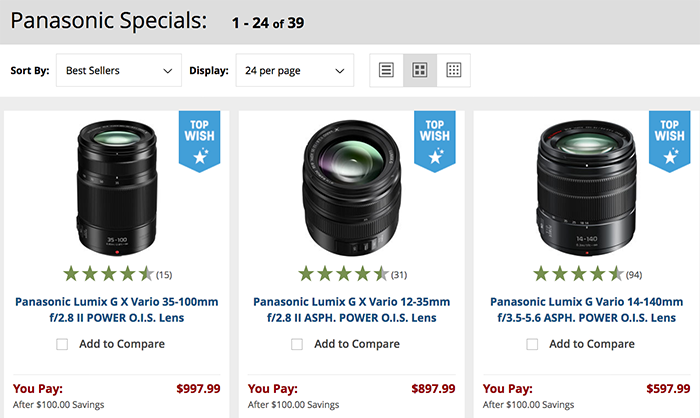Open star rating of the 12-35mm lens
Screen dimensions: 700x418
(343, 274)
